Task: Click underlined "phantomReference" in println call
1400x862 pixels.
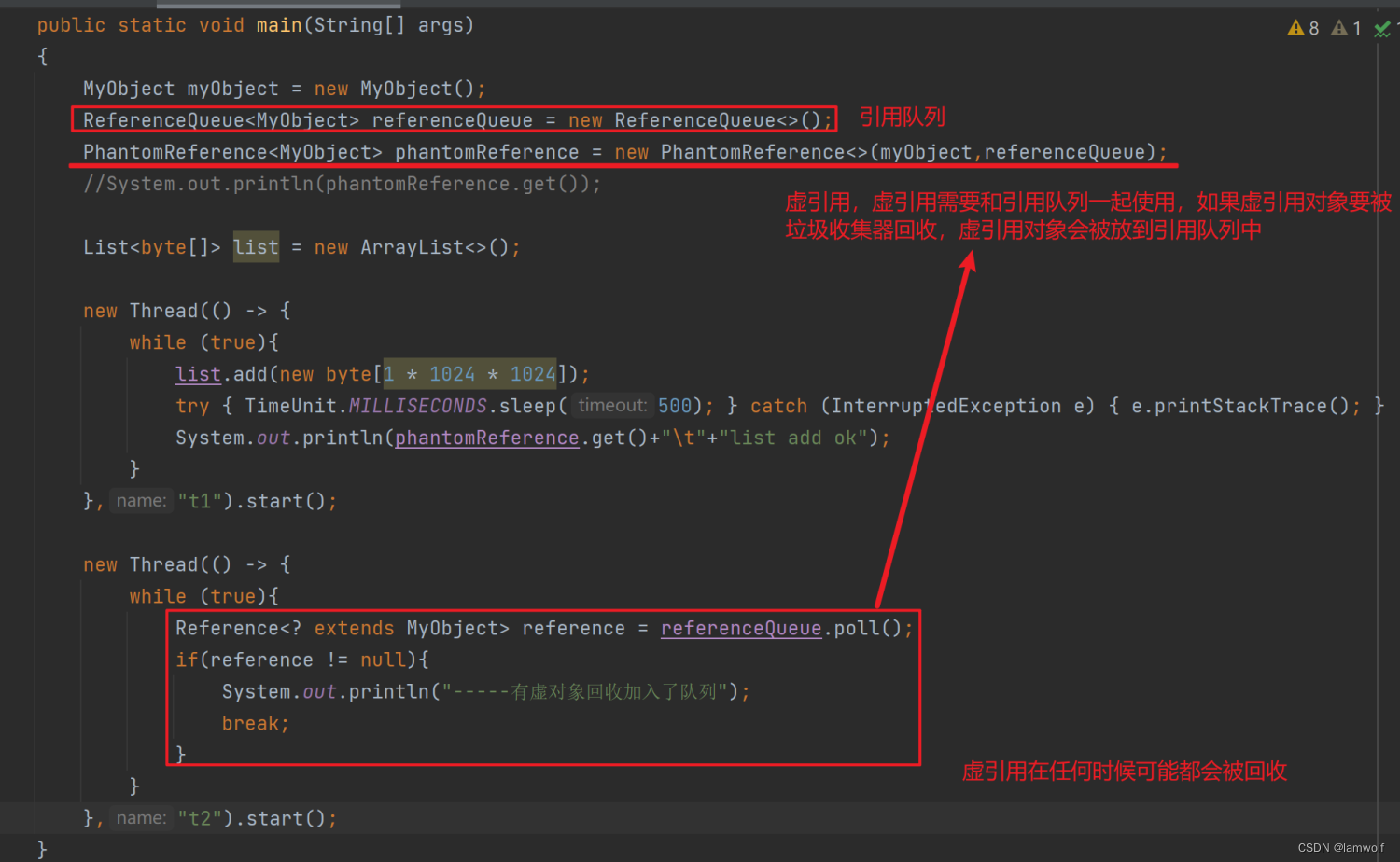Action: click(487, 438)
